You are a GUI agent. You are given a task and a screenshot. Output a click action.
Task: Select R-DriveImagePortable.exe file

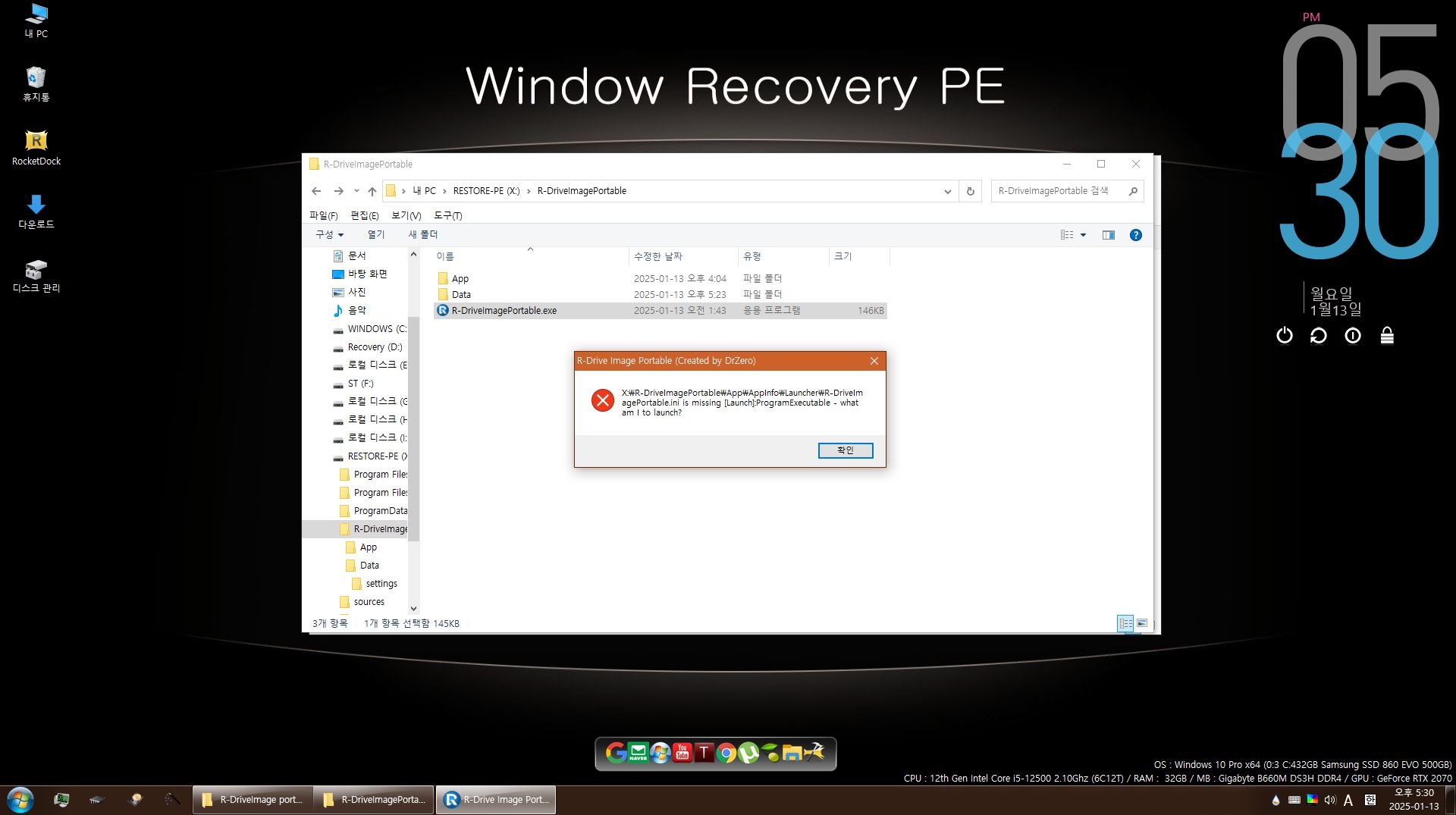point(661,311)
